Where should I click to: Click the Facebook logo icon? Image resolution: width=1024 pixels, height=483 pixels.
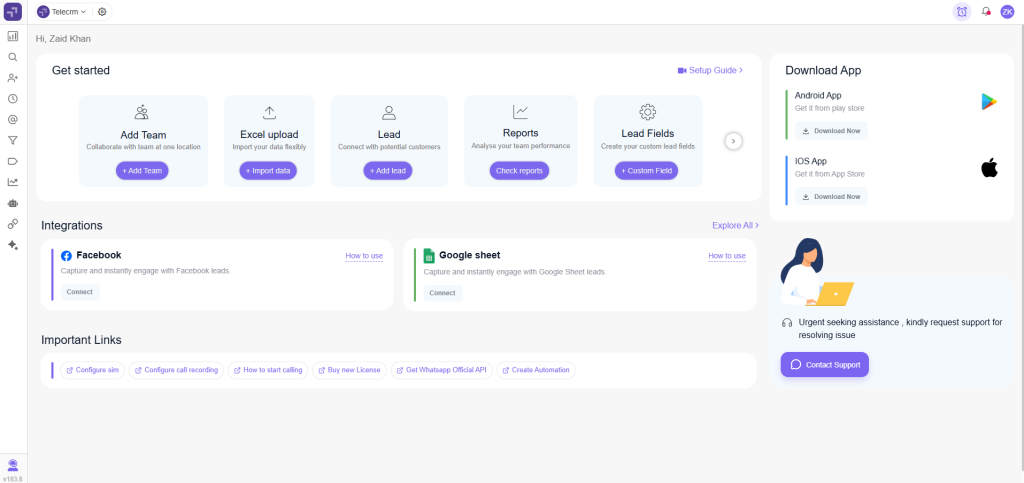coord(67,256)
